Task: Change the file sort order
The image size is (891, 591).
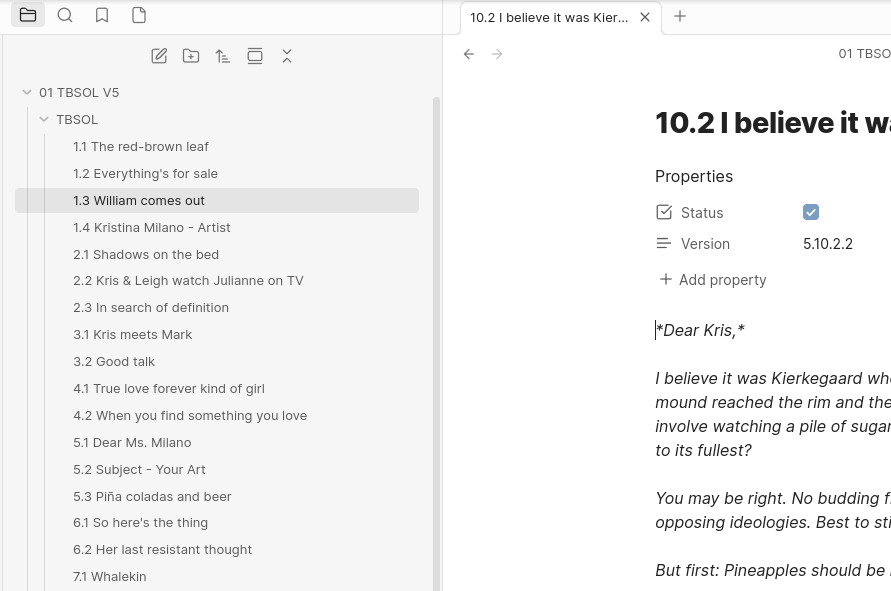Action: tap(223, 56)
